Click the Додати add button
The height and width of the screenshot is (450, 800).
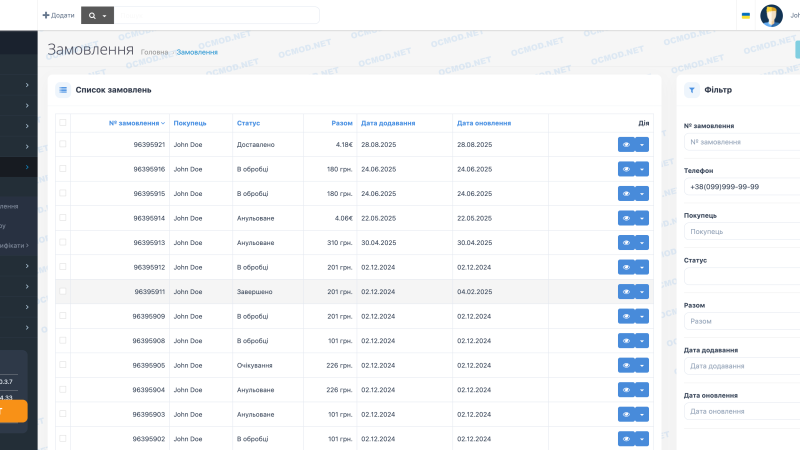(58, 15)
